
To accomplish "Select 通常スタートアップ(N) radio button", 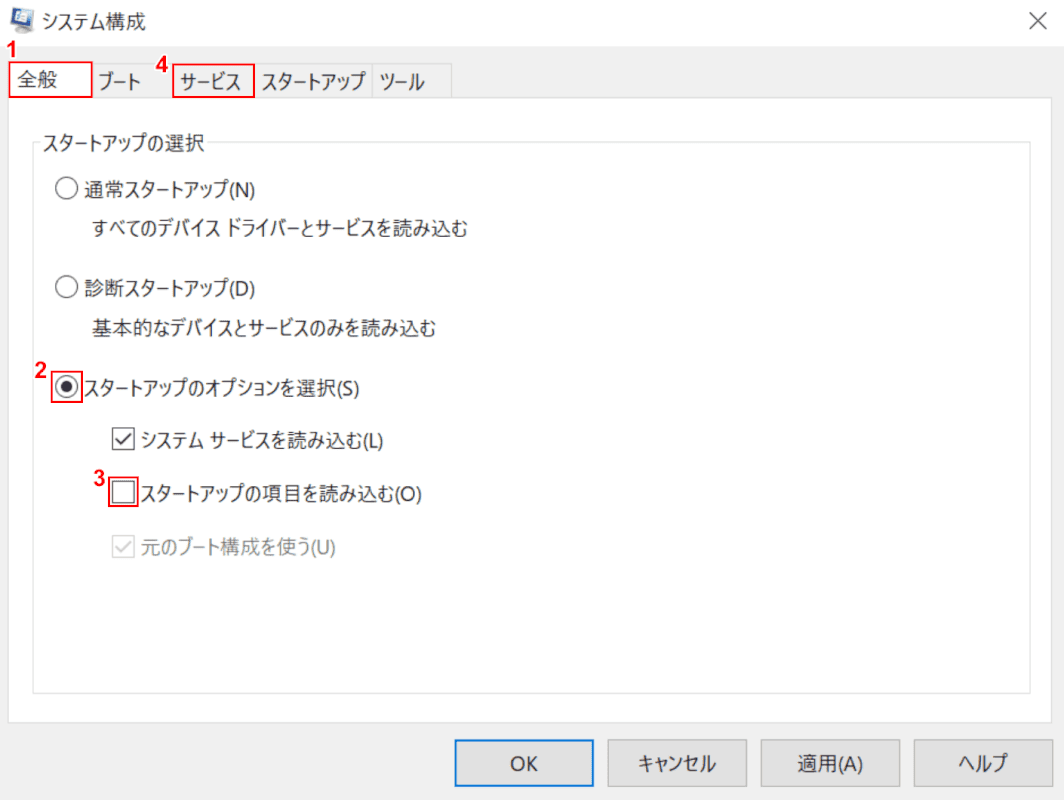I will click(x=66, y=188).
